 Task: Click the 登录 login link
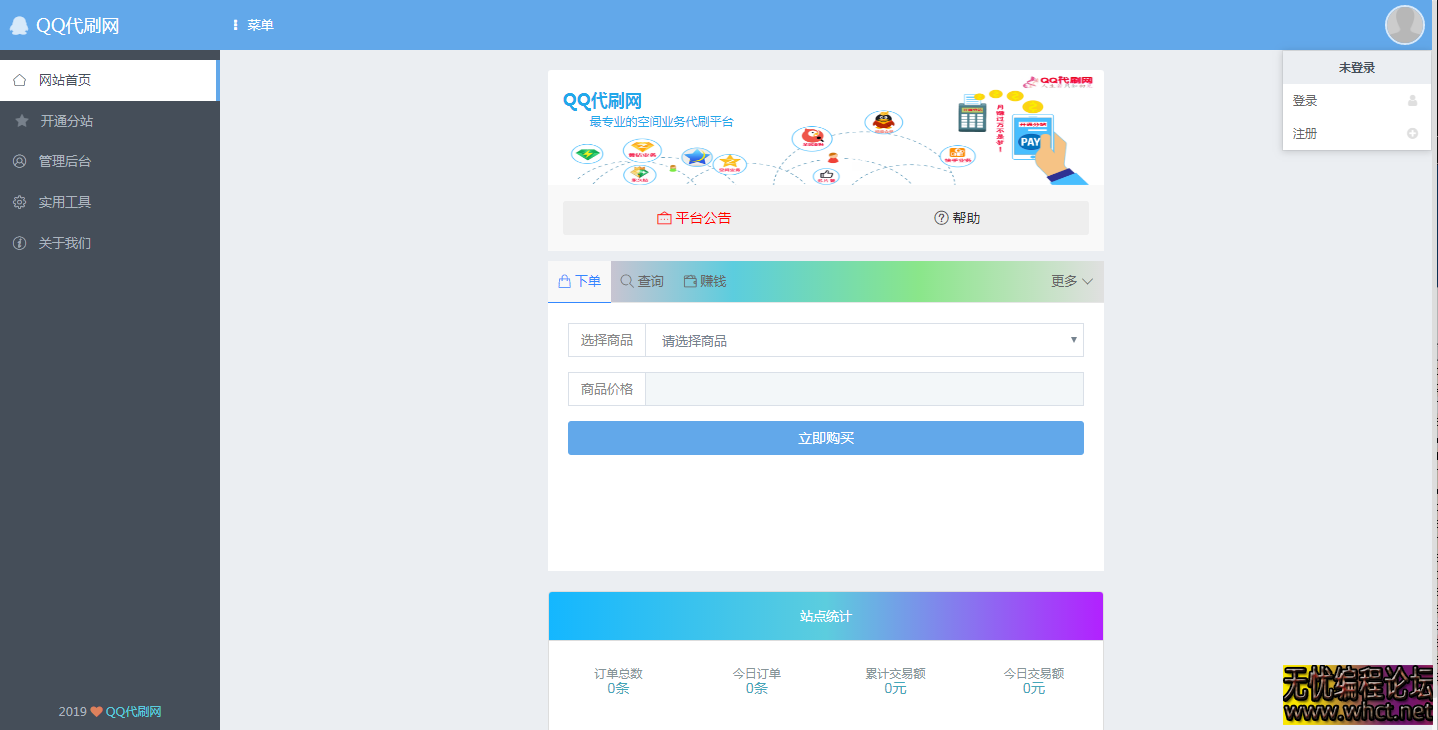click(1304, 100)
